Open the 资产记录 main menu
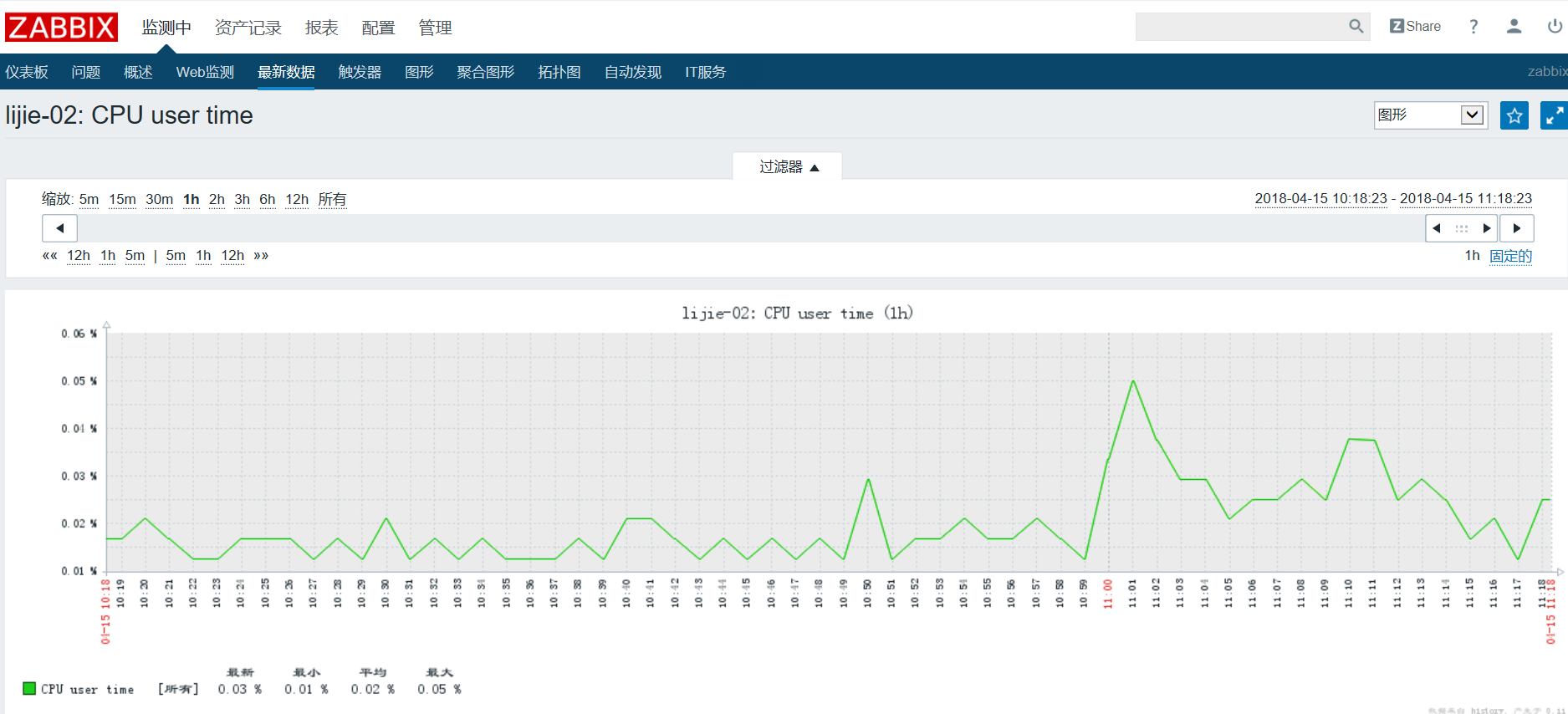 (x=248, y=28)
